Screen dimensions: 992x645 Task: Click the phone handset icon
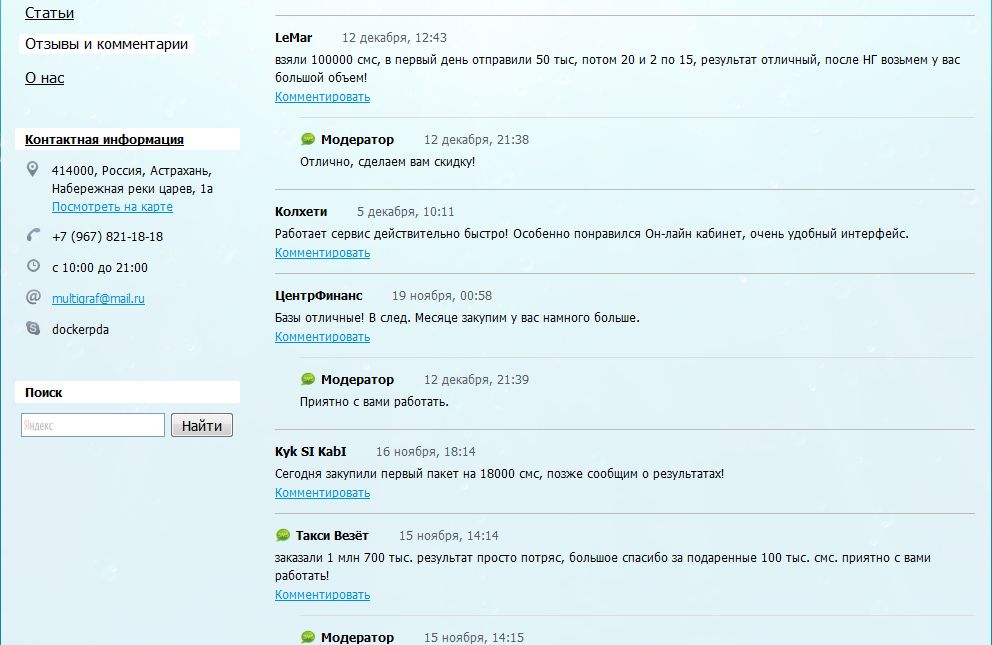33,235
